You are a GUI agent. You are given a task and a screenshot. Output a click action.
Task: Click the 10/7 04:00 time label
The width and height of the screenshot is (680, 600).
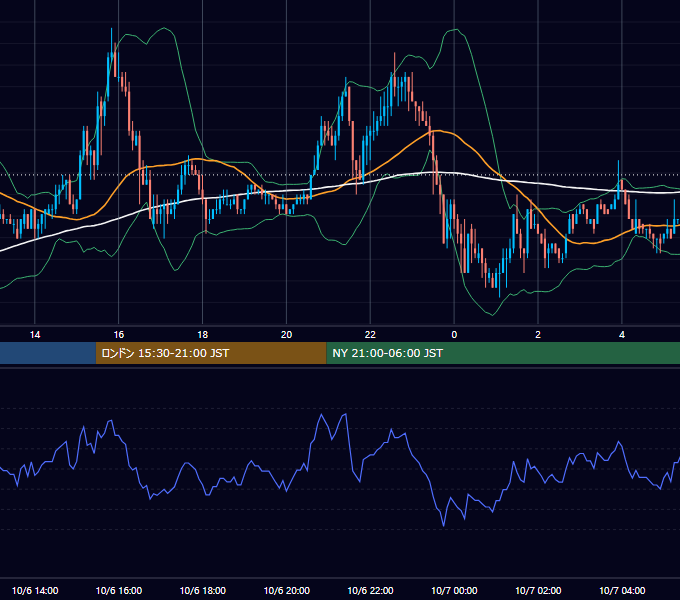click(x=622, y=590)
